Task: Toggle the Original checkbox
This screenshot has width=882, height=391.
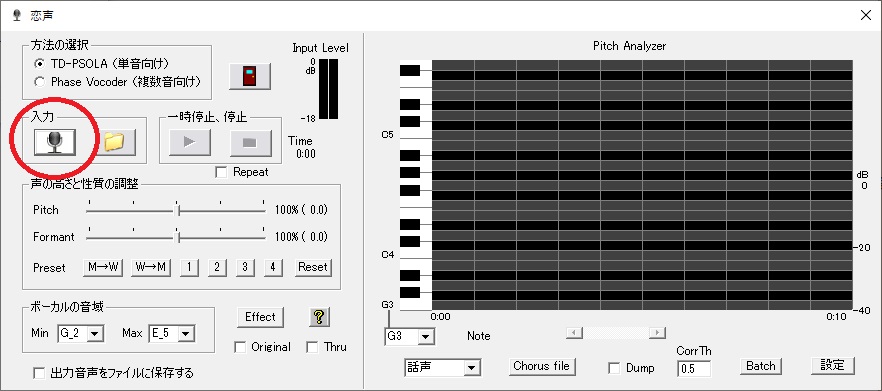Action: 240,347
